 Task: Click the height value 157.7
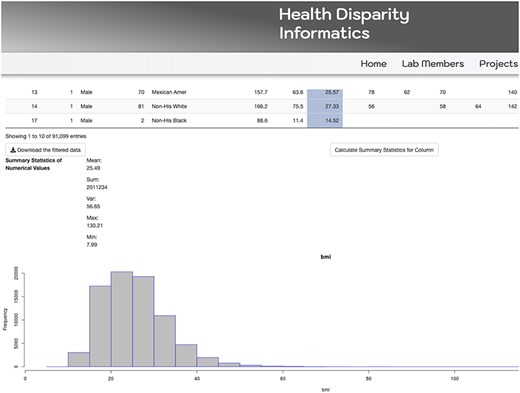tap(261, 92)
